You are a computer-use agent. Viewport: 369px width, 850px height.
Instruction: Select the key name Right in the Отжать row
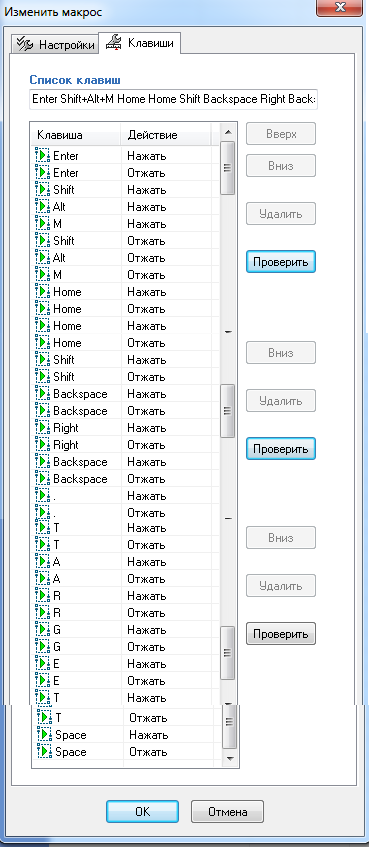[x=66, y=445]
